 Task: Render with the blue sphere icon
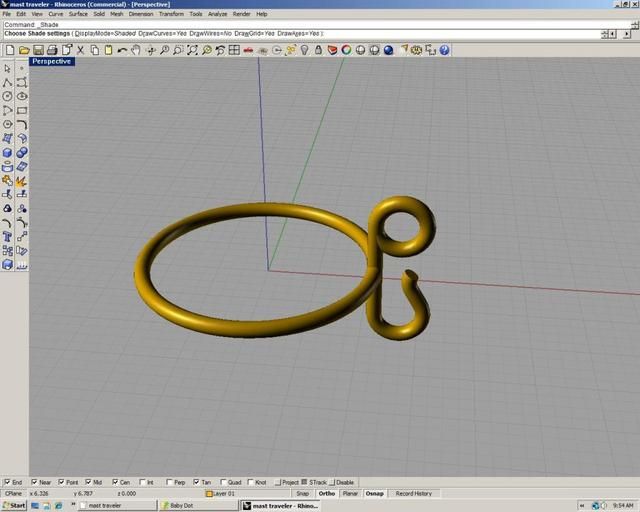pyautogui.click(x=389, y=50)
